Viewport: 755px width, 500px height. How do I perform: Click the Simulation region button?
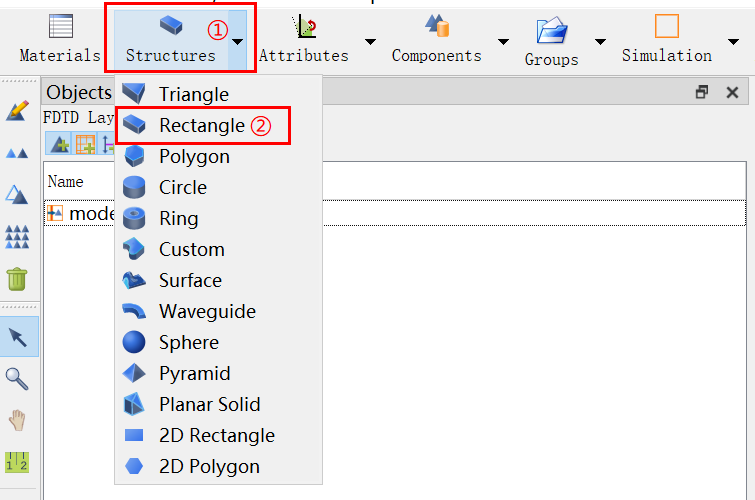[x=666, y=39]
